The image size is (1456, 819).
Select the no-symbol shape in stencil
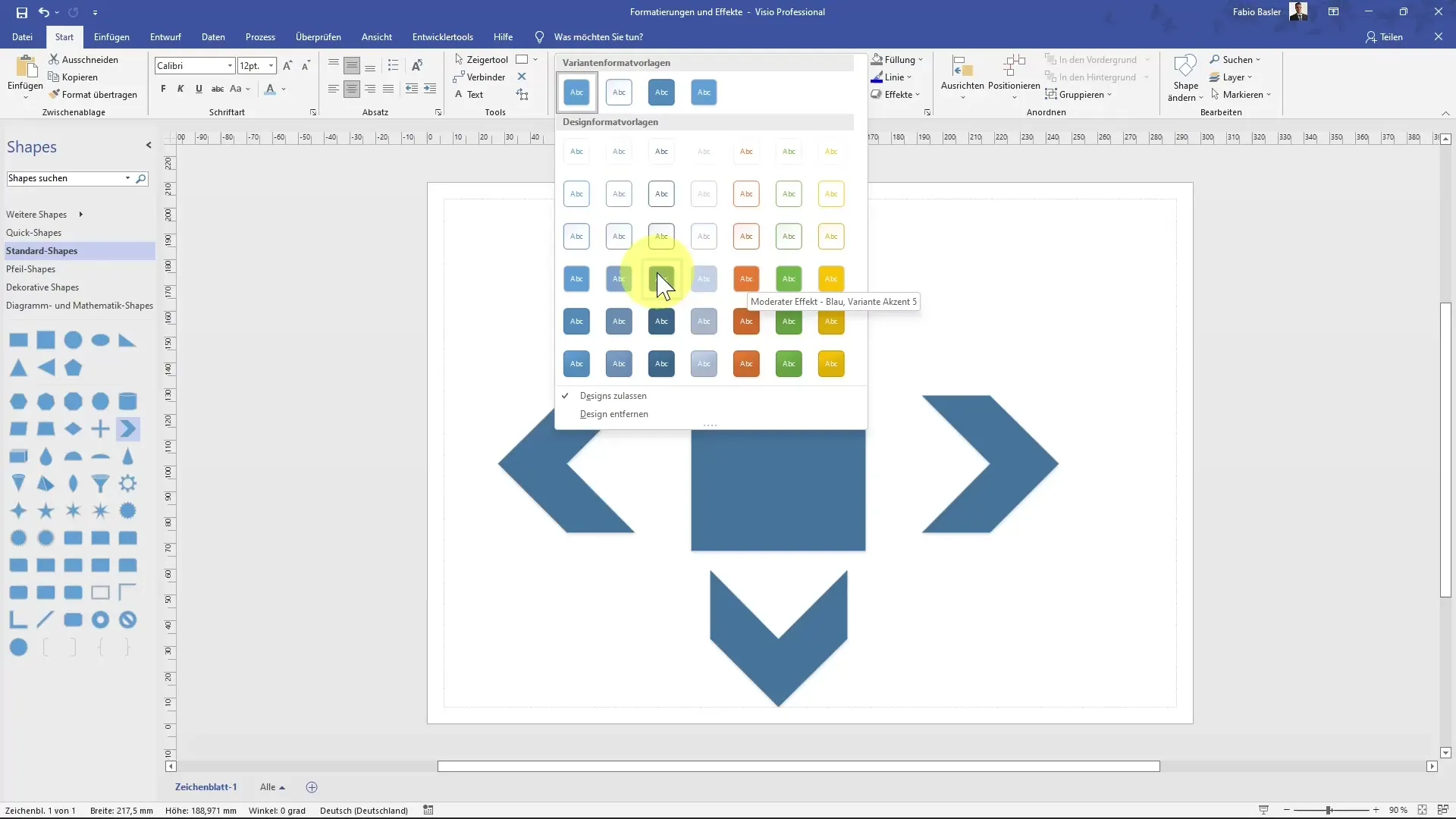click(127, 620)
